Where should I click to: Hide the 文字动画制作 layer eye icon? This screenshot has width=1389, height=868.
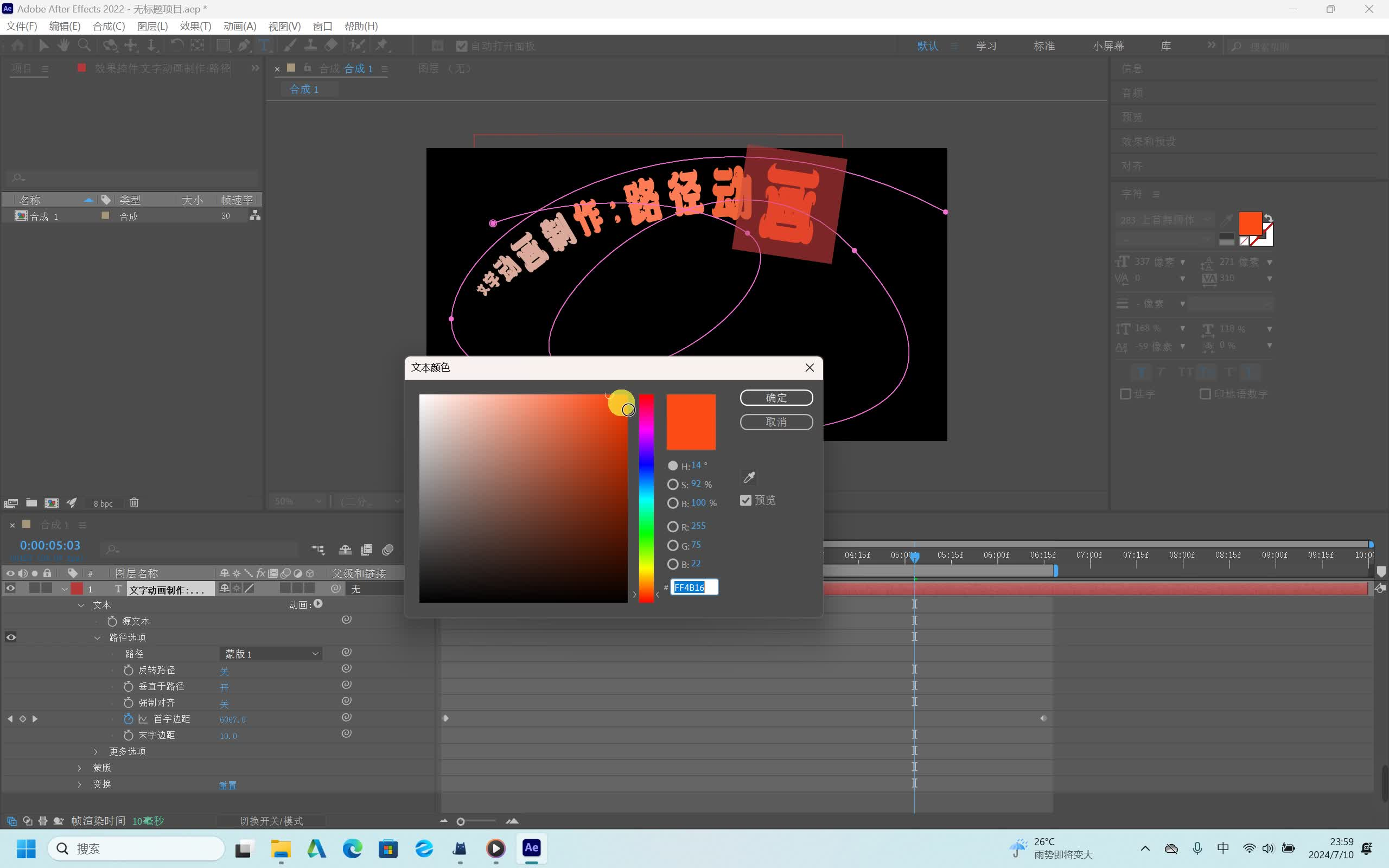[x=10, y=589]
